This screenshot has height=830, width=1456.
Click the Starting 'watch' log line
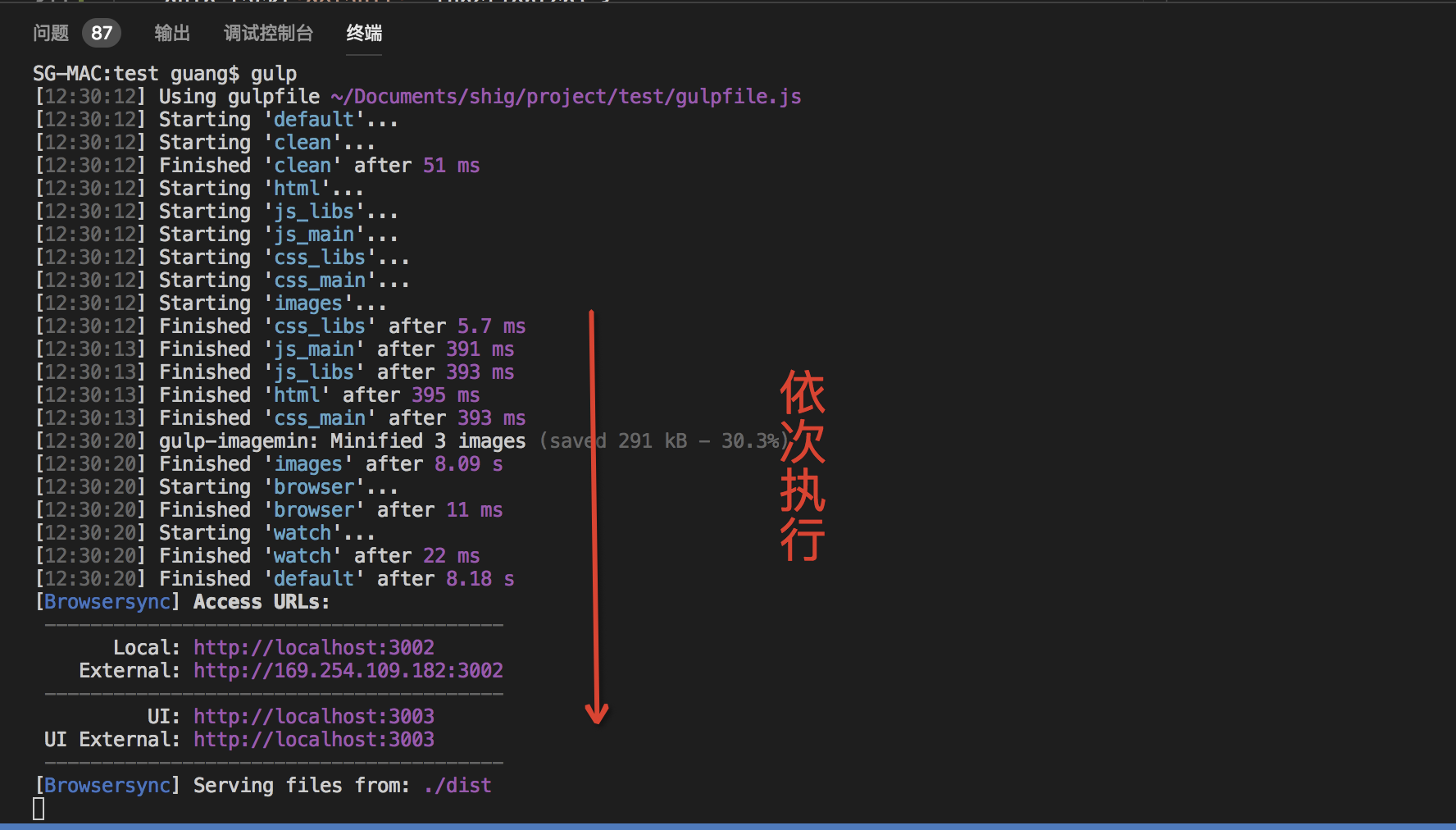205,533
